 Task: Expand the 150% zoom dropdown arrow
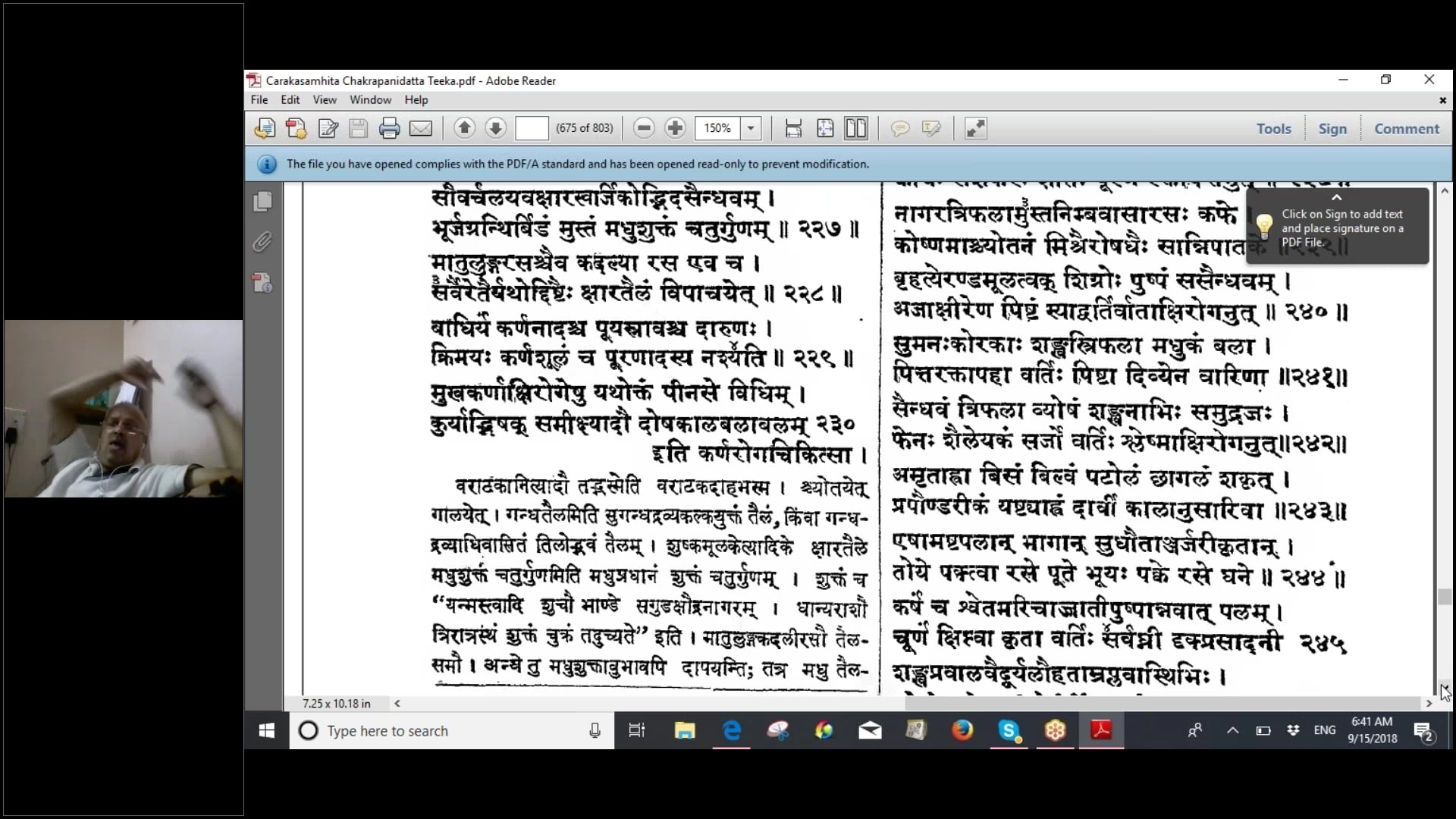click(751, 128)
